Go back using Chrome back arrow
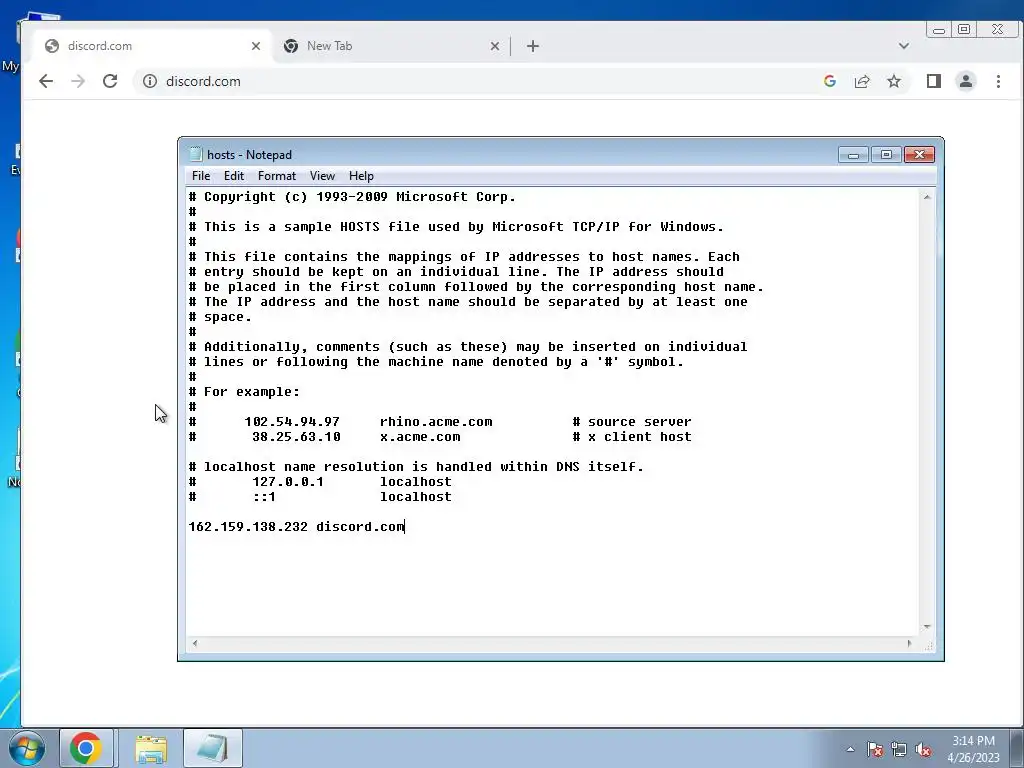Viewport: 1024px width, 768px height. 46,81
